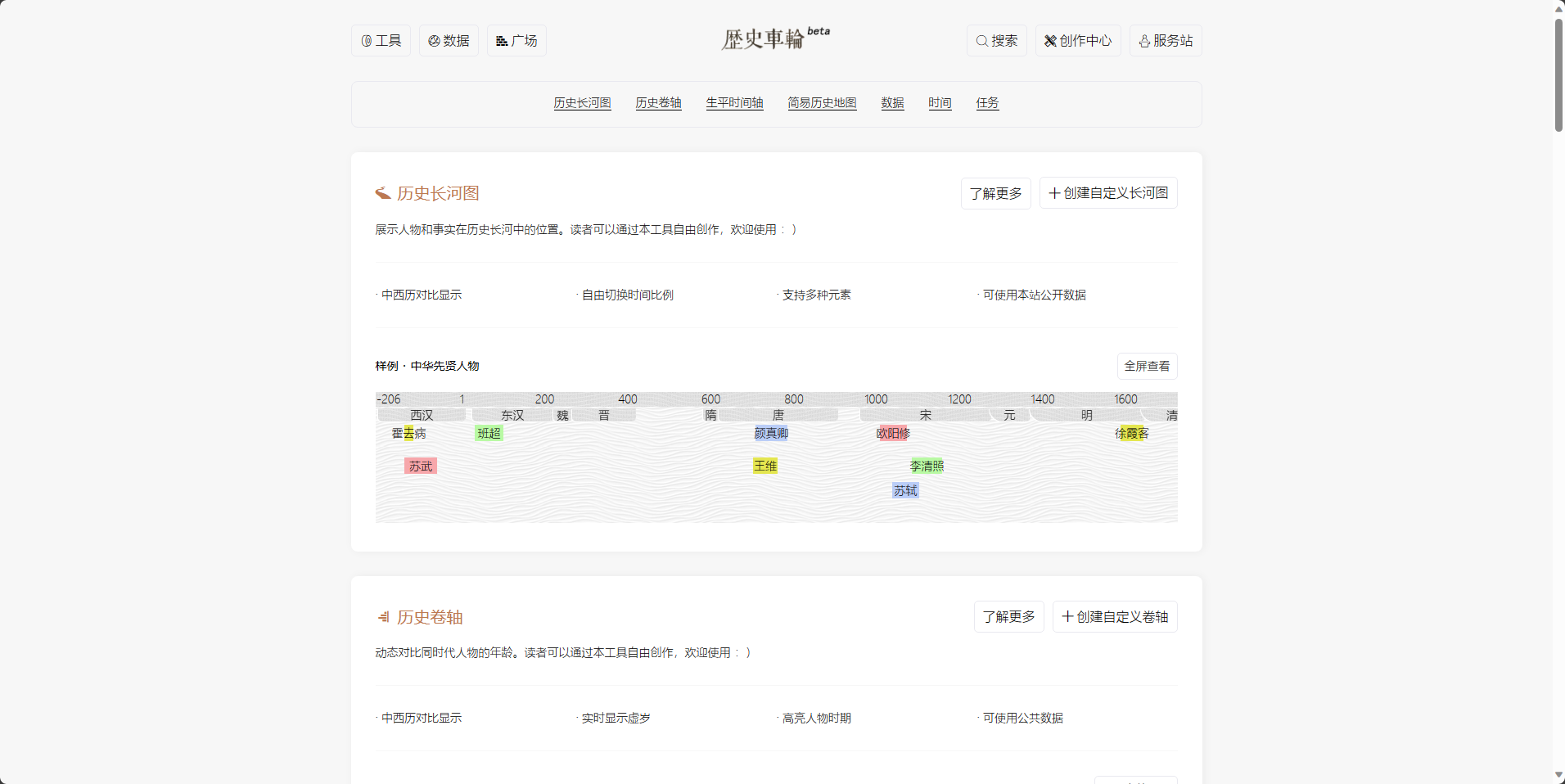Click 了解更多 for 历史长河图
The height and width of the screenshot is (784, 1565).
click(x=995, y=193)
